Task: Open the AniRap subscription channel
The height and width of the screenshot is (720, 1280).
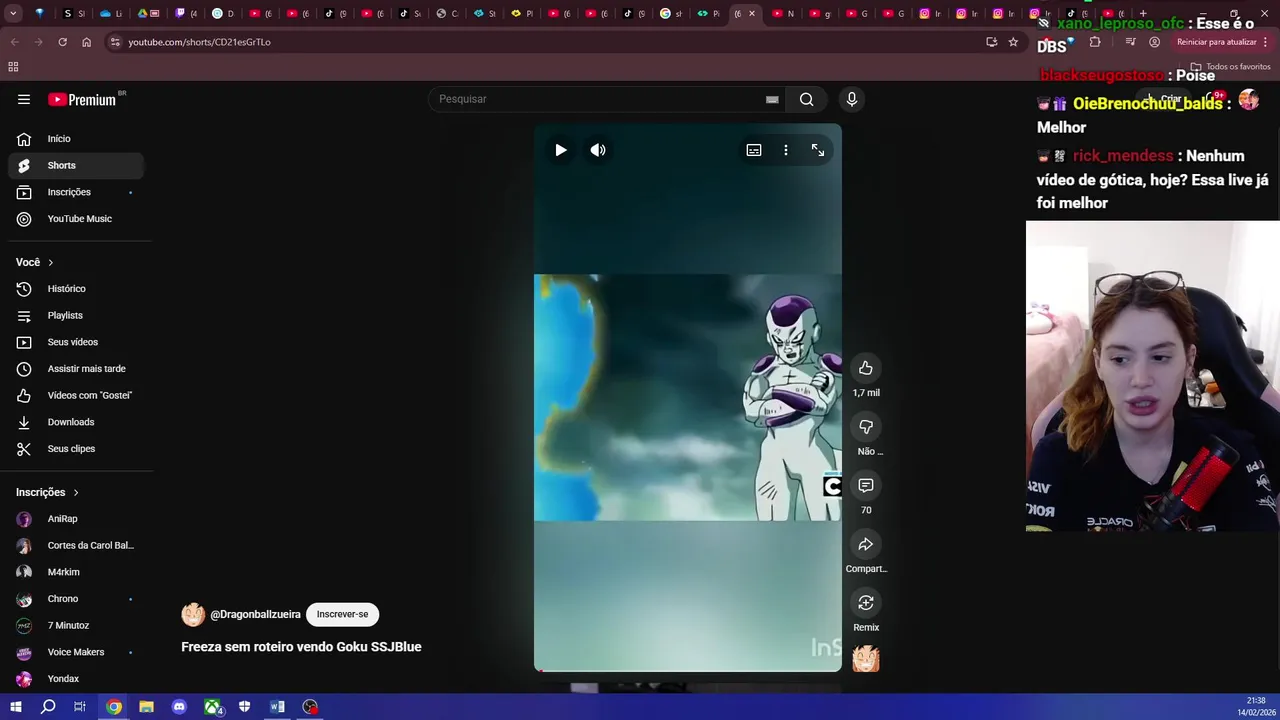Action: point(76,519)
